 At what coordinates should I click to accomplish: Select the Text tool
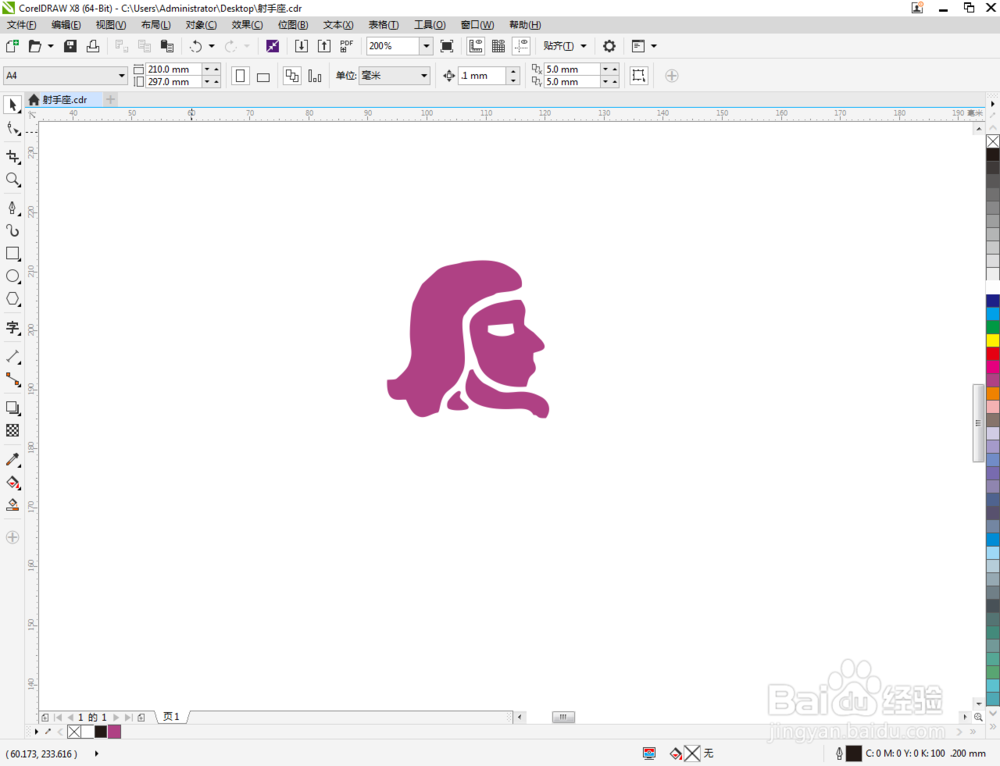point(12,328)
